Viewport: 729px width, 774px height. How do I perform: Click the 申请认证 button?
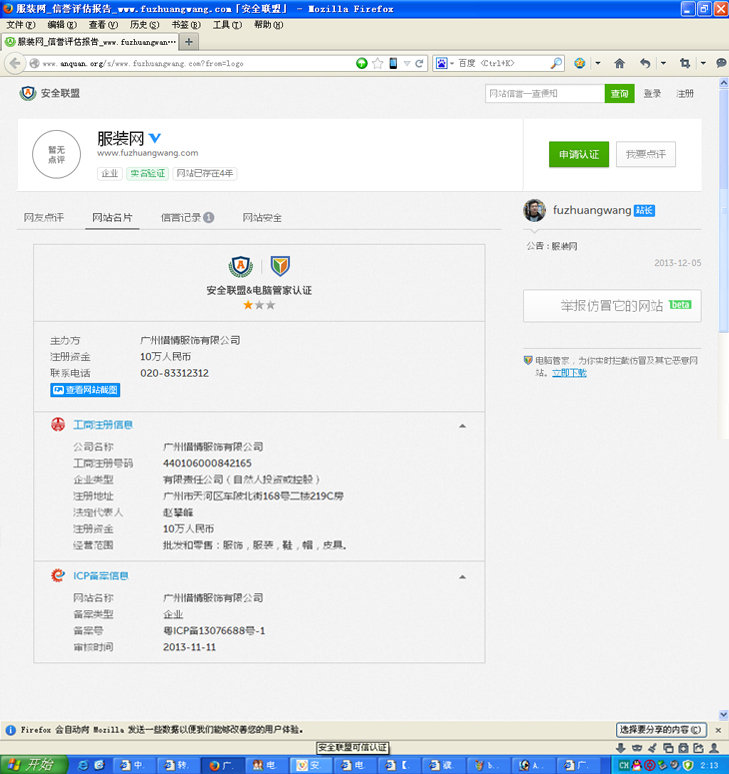(578, 155)
